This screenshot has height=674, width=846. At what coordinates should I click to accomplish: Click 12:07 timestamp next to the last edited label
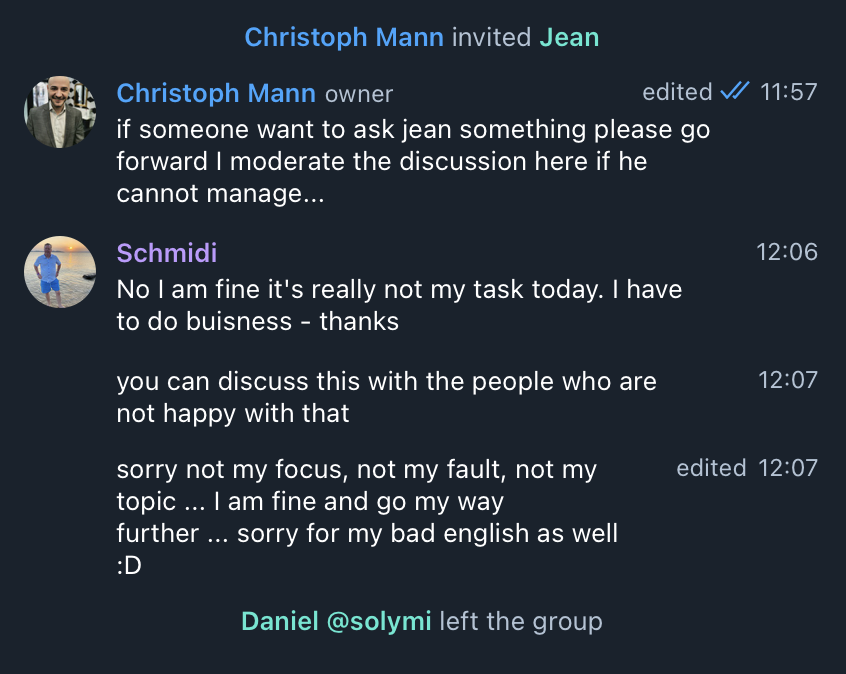pos(788,468)
